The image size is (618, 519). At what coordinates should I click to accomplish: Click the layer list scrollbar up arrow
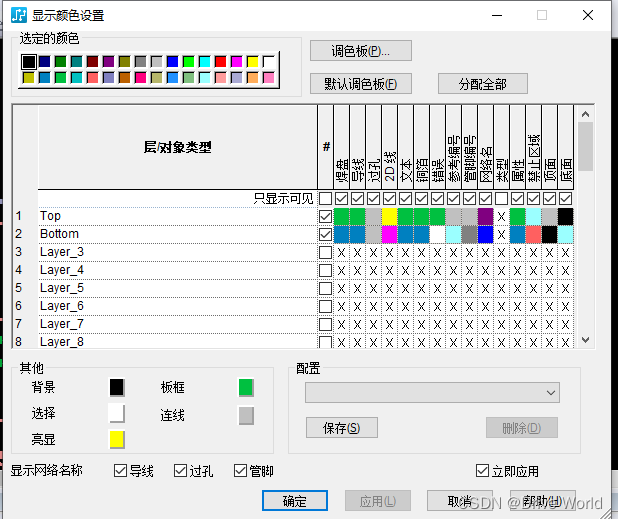(x=586, y=114)
